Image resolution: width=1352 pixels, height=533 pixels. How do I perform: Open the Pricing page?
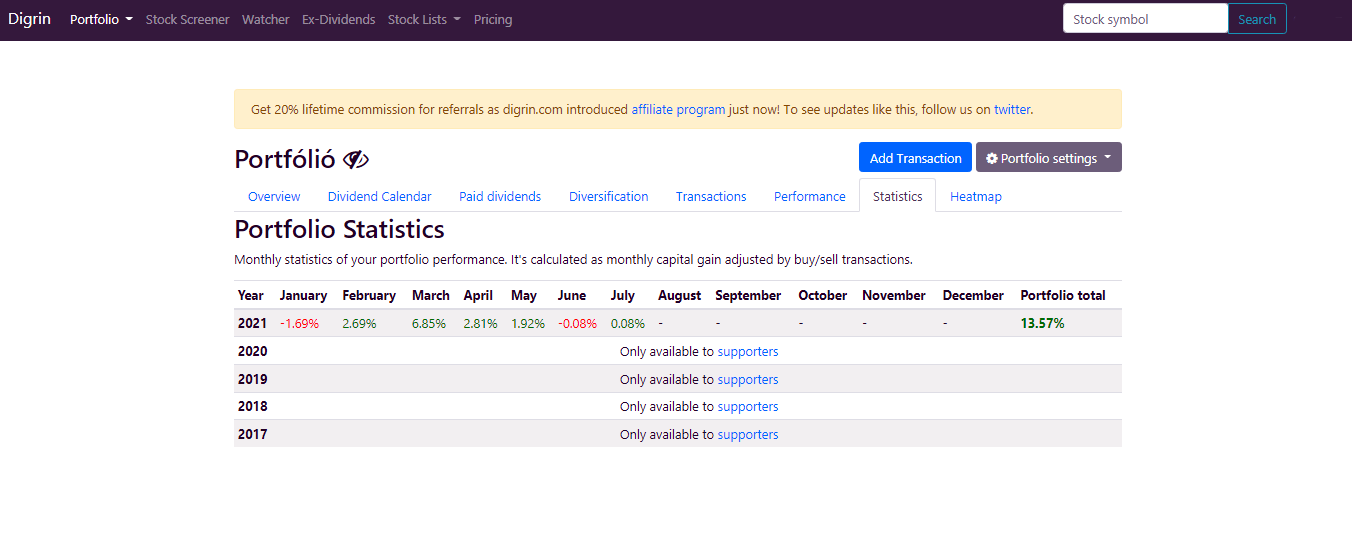[493, 19]
